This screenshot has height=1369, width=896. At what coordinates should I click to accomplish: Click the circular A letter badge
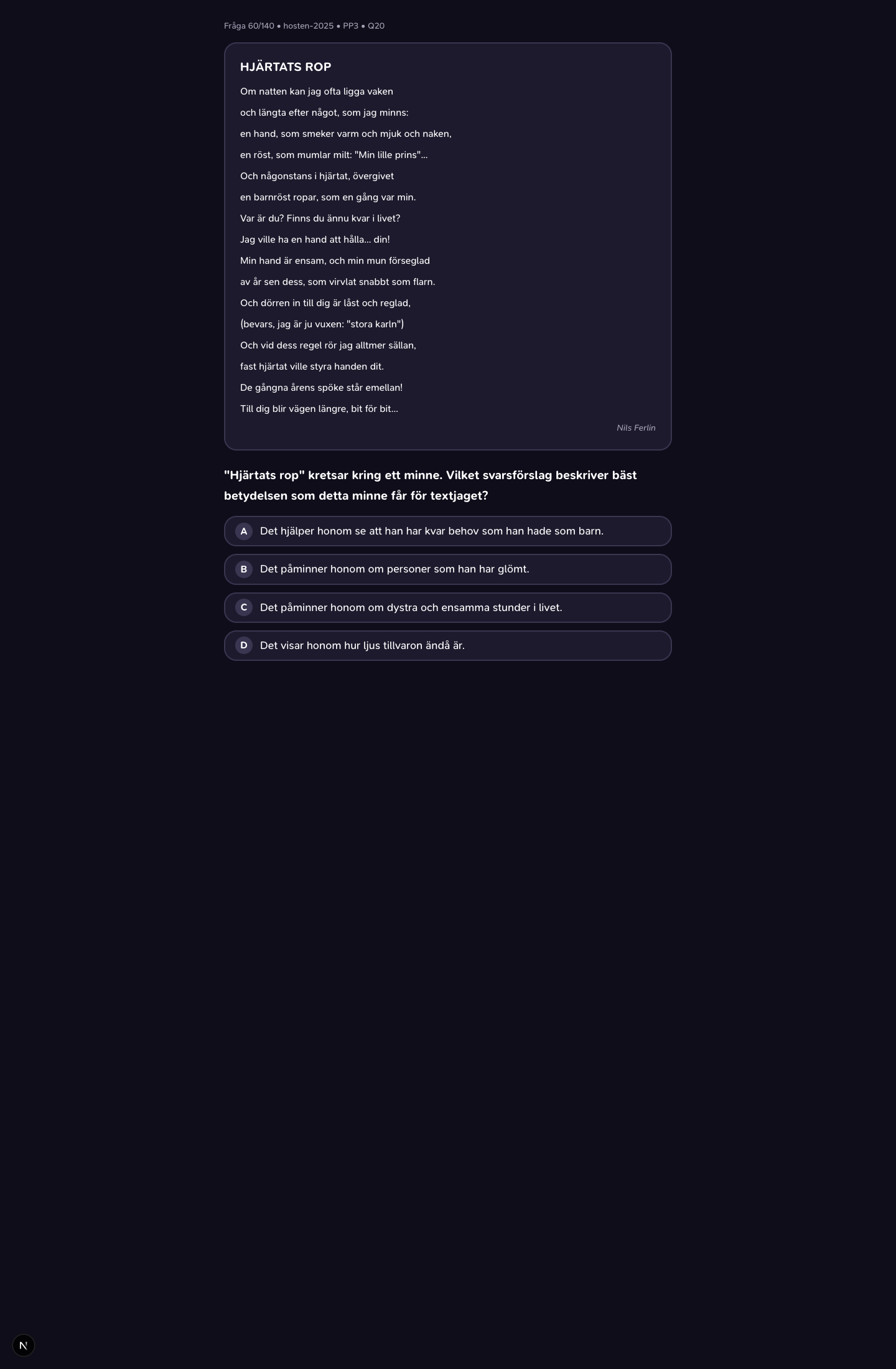click(x=244, y=531)
